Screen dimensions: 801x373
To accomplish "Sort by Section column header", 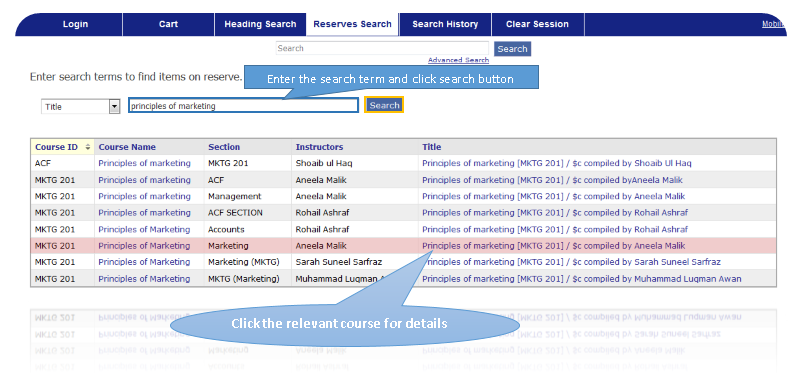I will coord(224,147).
